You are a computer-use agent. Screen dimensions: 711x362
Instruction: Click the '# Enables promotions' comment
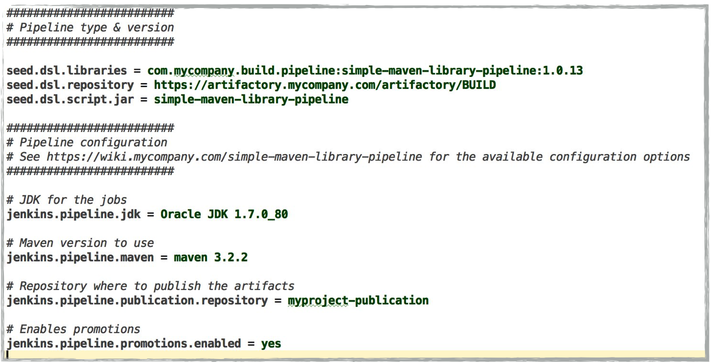pos(73,329)
